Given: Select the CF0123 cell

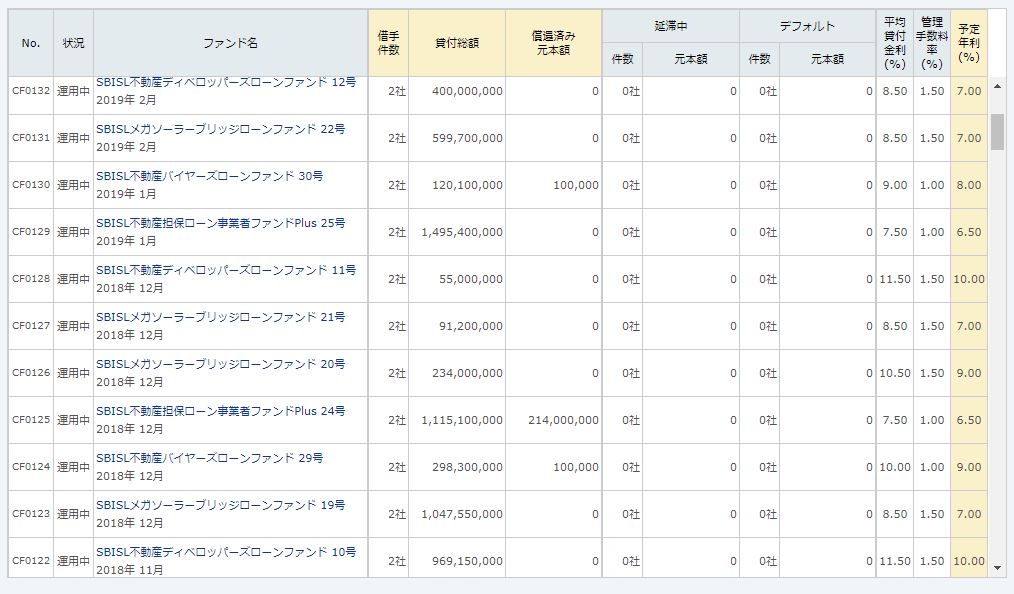Looking at the screenshot, I should click(x=31, y=514).
